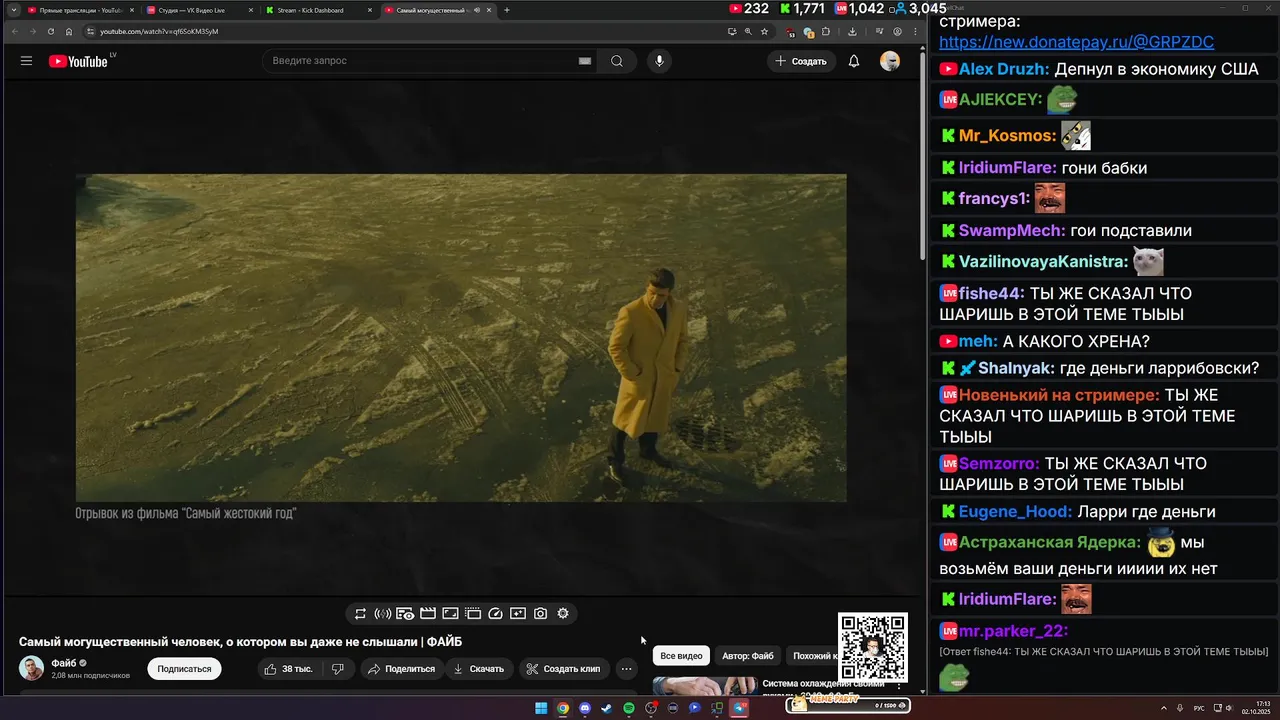
Task: Click the Создать клип button
Action: [x=564, y=669]
